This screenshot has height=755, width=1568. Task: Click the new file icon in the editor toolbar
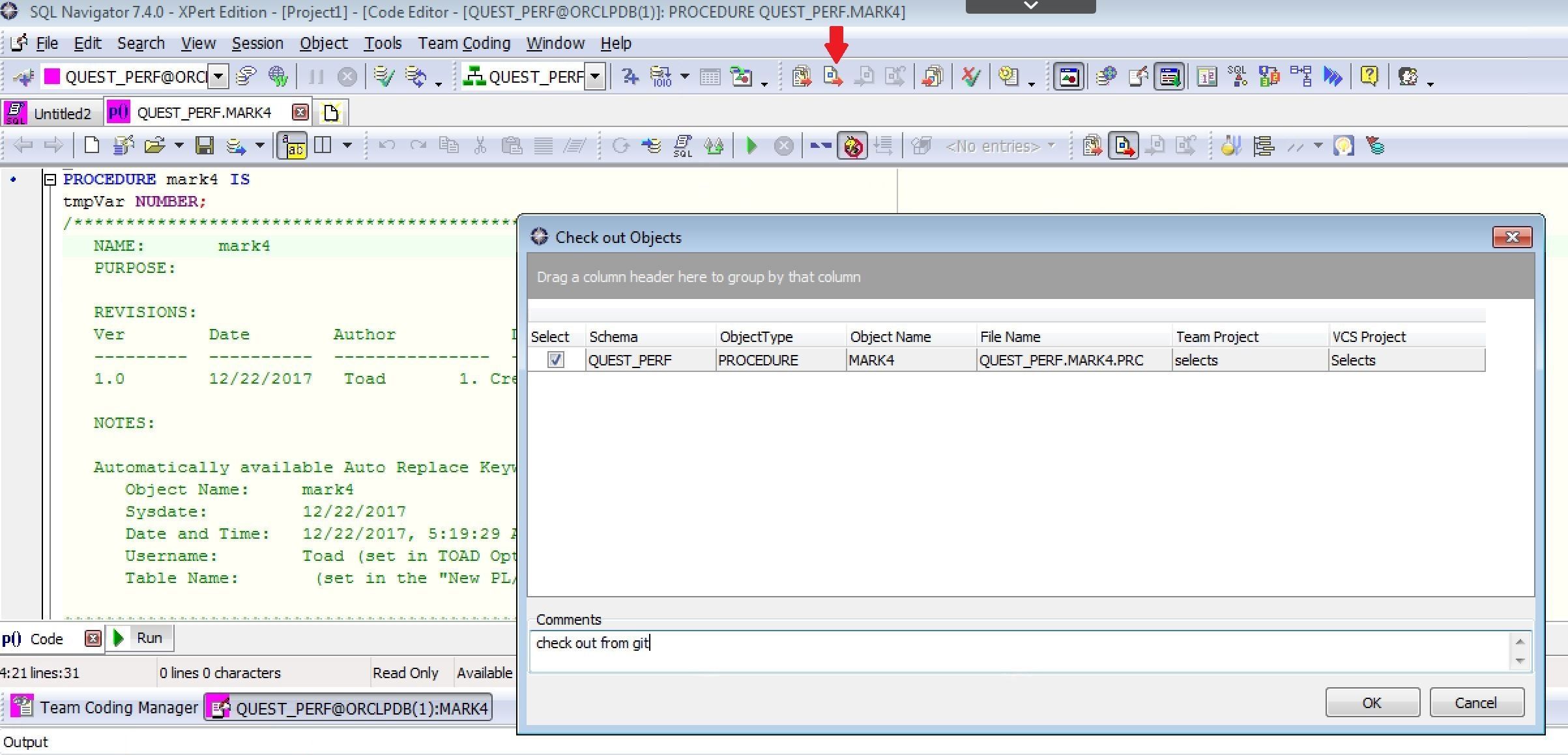(92, 145)
